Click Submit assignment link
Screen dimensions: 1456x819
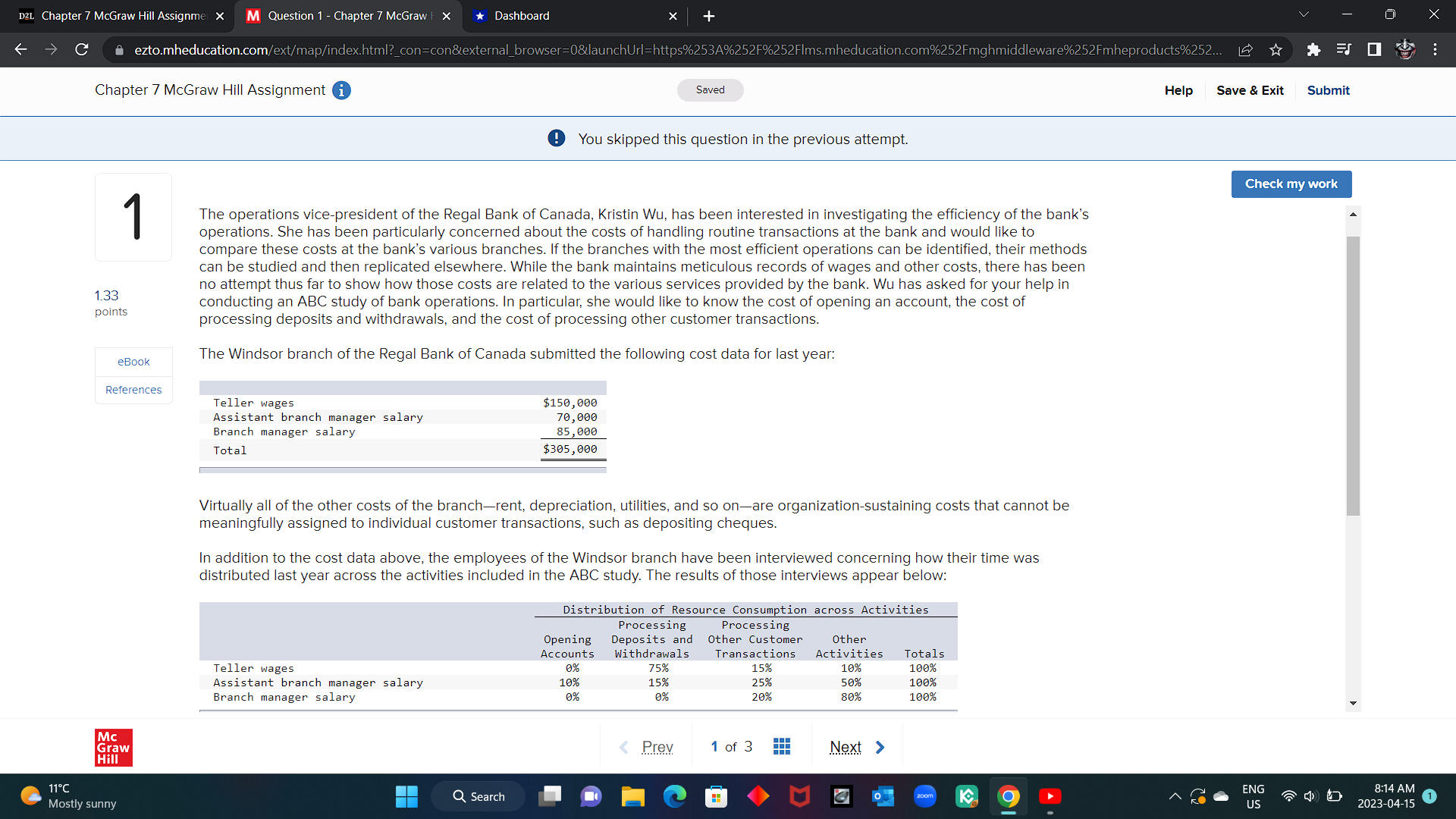click(x=1328, y=90)
